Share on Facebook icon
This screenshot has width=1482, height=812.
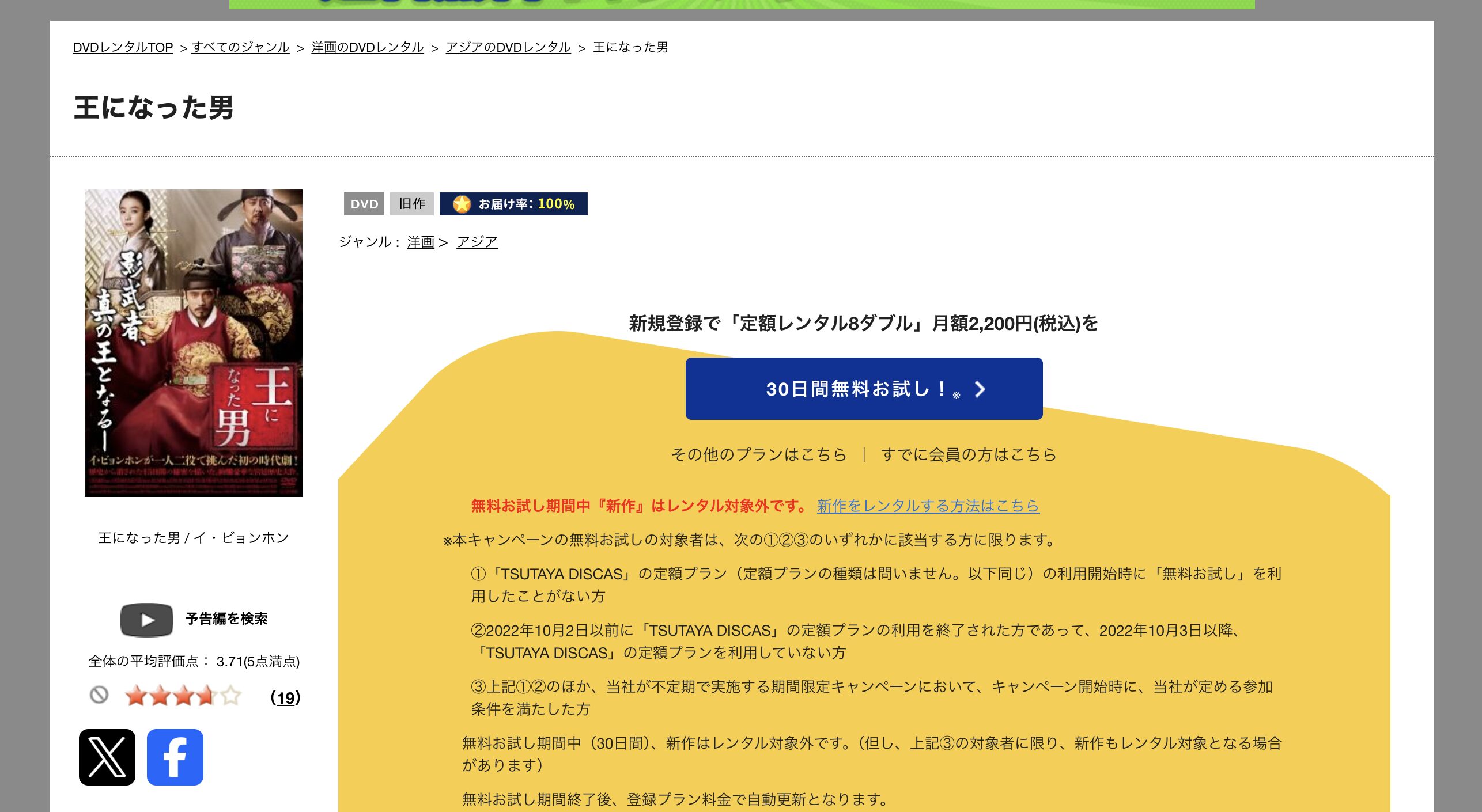(175, 757)
